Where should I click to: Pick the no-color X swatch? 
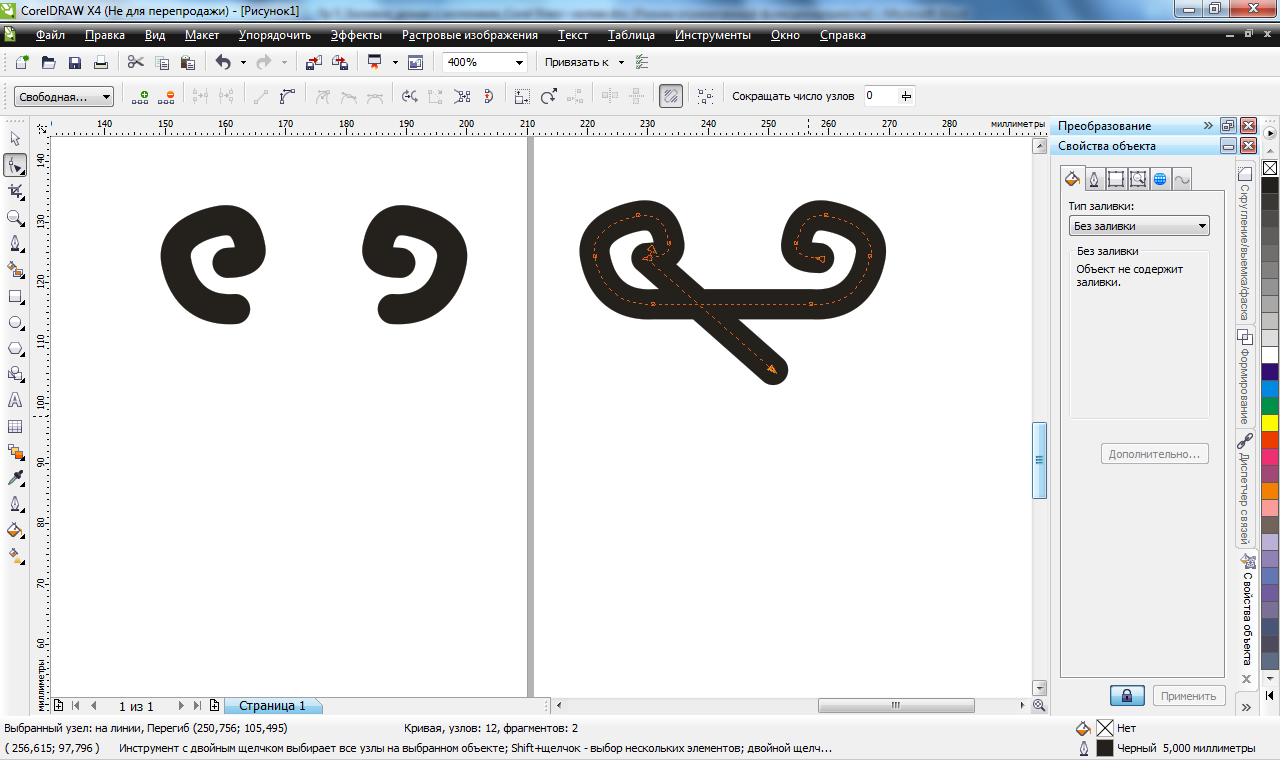coord(1270,168)
